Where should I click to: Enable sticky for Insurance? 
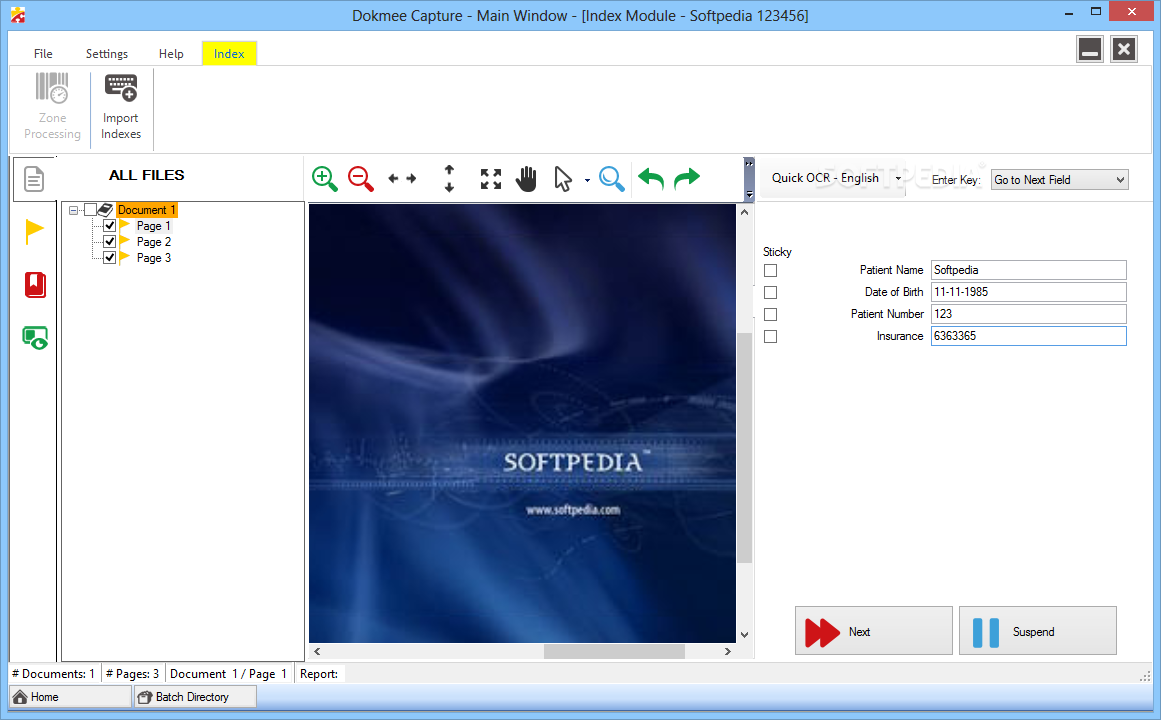(x=771, y=336)
